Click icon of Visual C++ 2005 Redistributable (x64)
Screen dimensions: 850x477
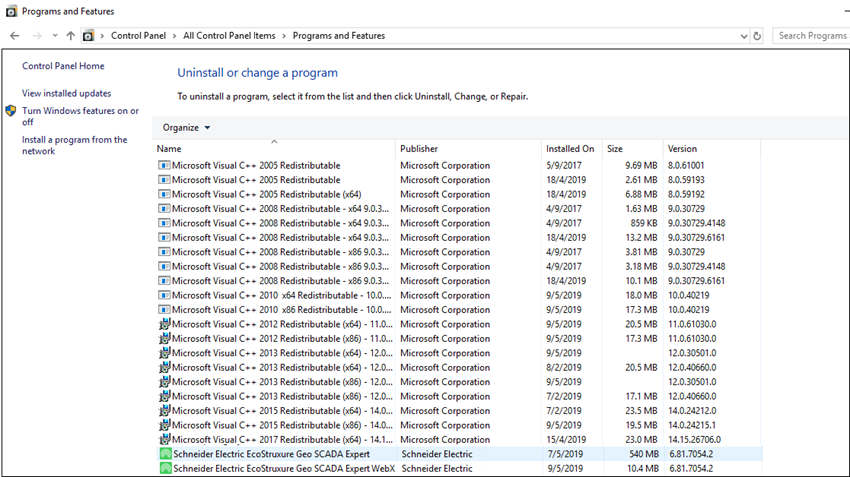(x=164, y=194)
